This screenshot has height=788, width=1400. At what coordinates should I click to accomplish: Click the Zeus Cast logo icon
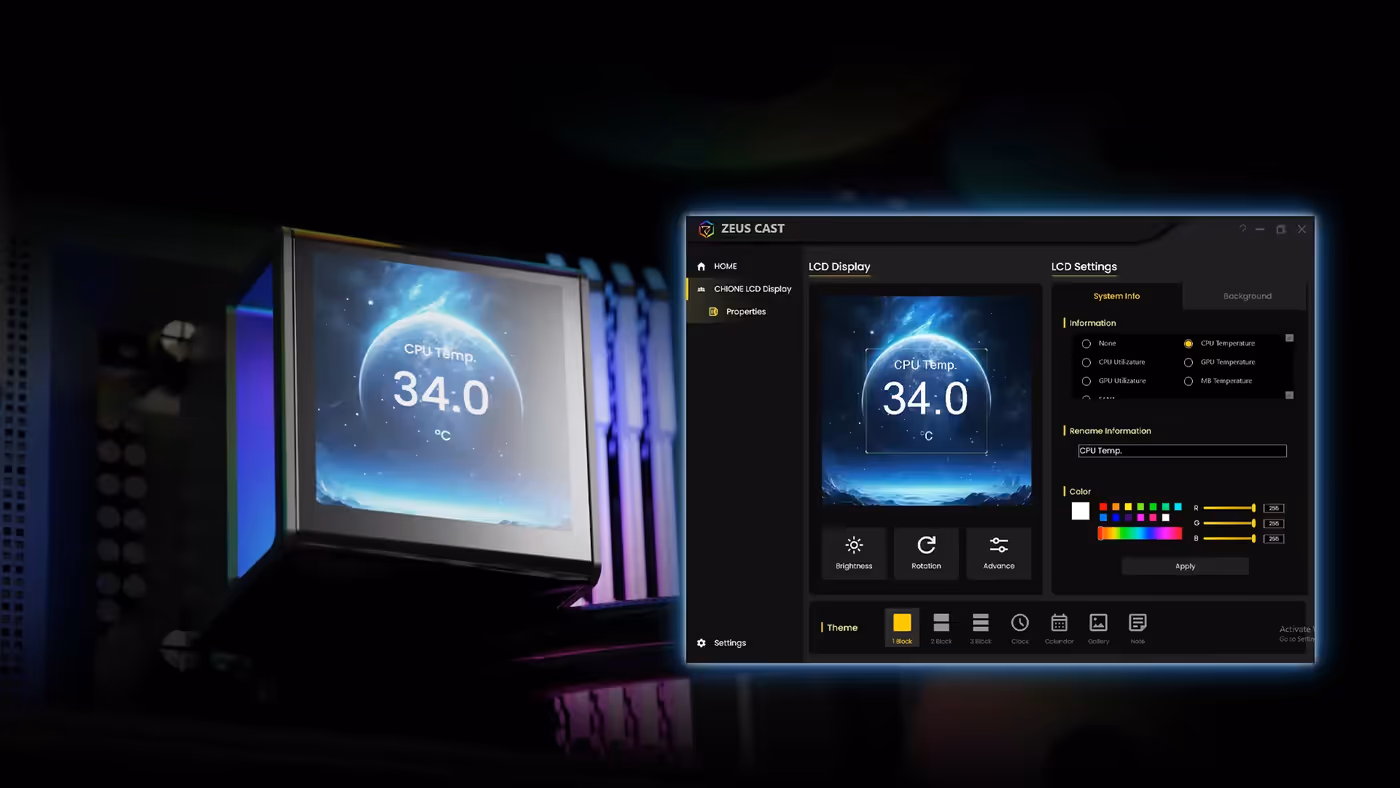click(x=706, y=229)
